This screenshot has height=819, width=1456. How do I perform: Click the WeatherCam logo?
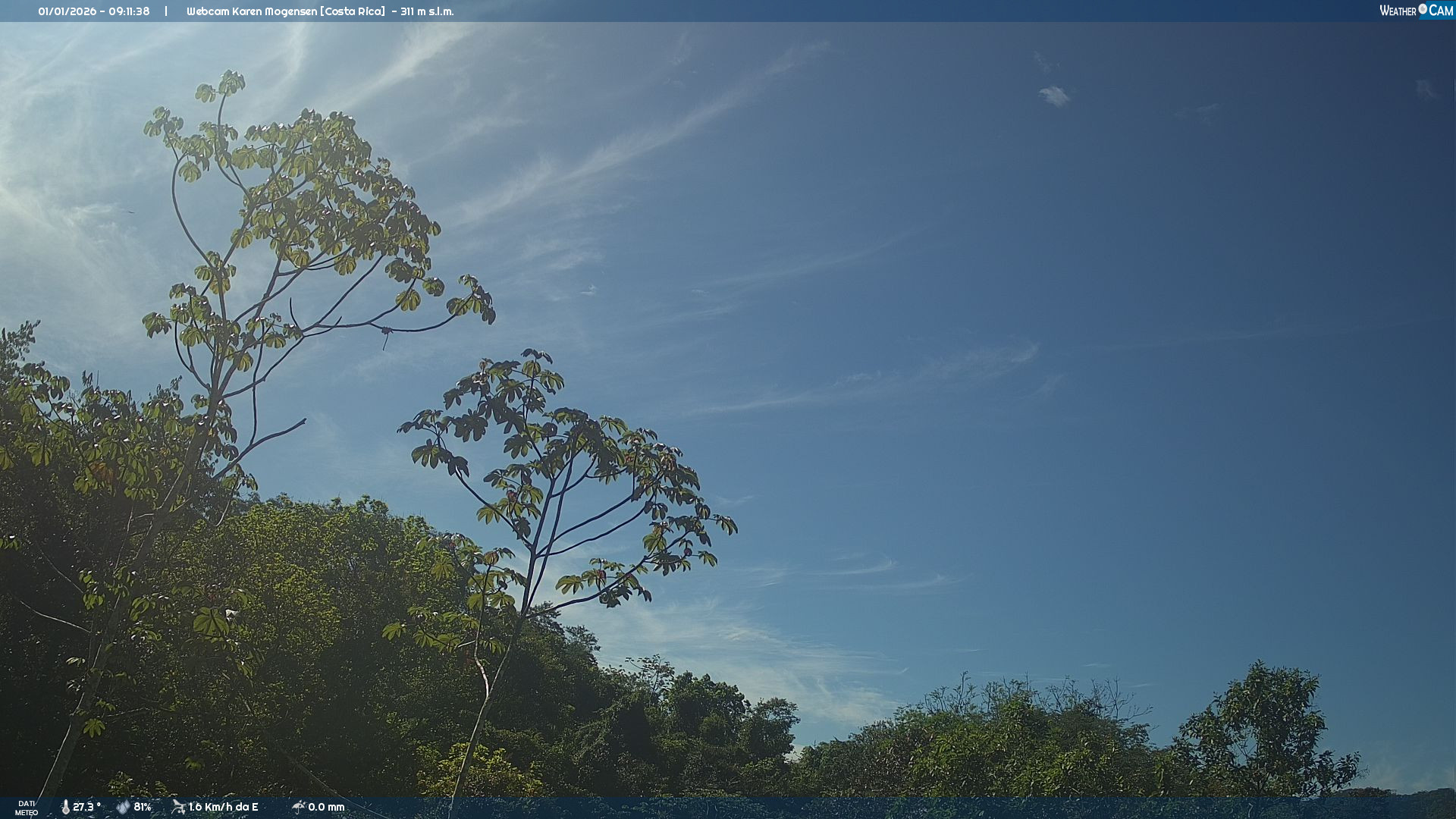(1415, 11)
